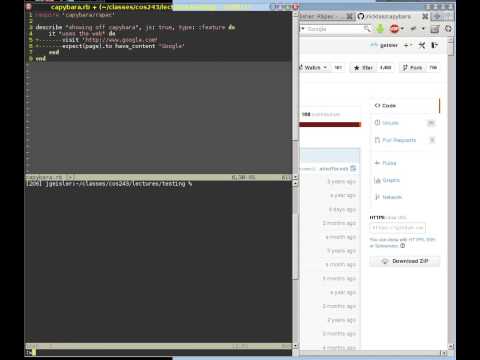Viewport: 480px width, 360px height.
Task: Click the browser bookmarks panel icon
Action: tap(435, 29)
